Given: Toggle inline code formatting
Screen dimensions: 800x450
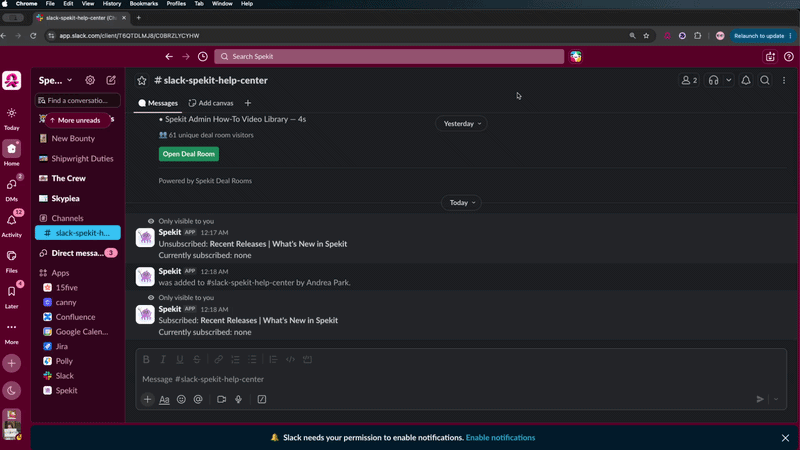Looking at the screenshot, I should point(290,359).
